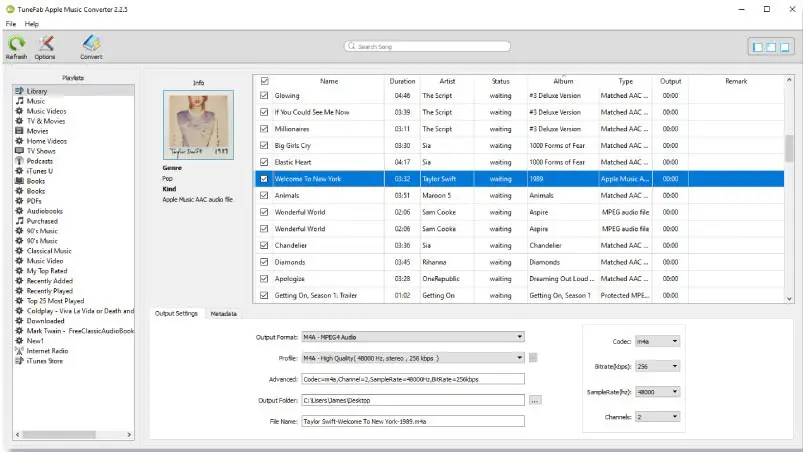Uncheck the Glowing song checkbox
803x452 pixels.
point(264,95)
